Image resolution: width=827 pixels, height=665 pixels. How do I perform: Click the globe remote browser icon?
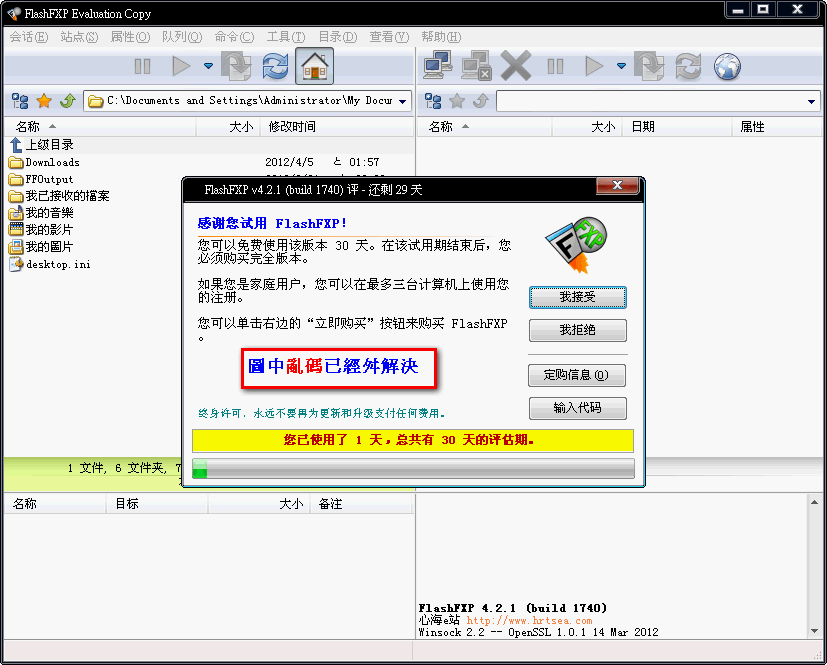coord(727,66)
